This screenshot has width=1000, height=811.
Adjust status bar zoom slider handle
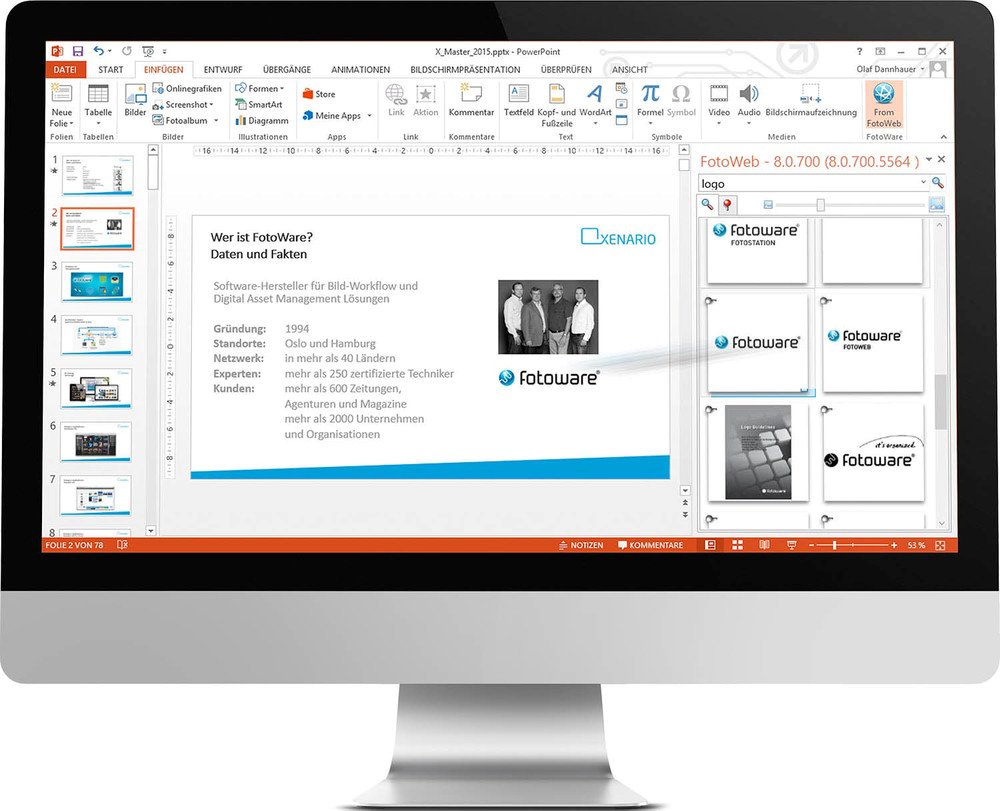(835, 546)
